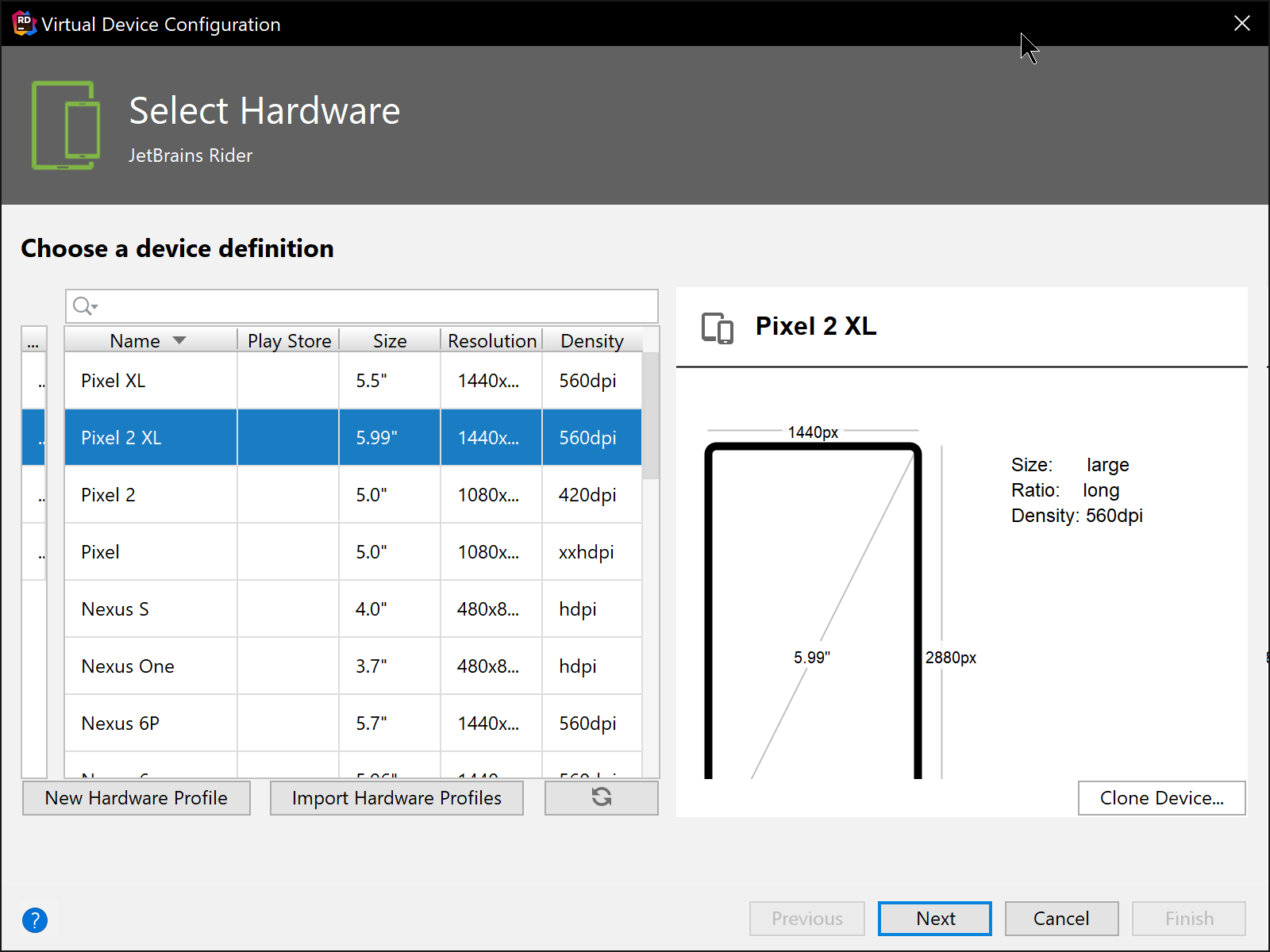Click the Cancel button
1270x952 pixels.
(1062, 919)
